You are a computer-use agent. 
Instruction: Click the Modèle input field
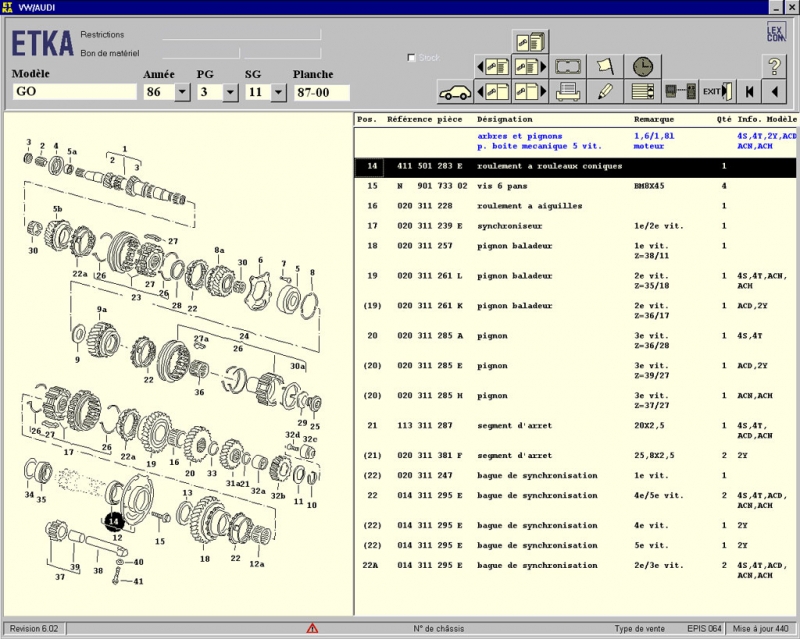click(74, 92)
